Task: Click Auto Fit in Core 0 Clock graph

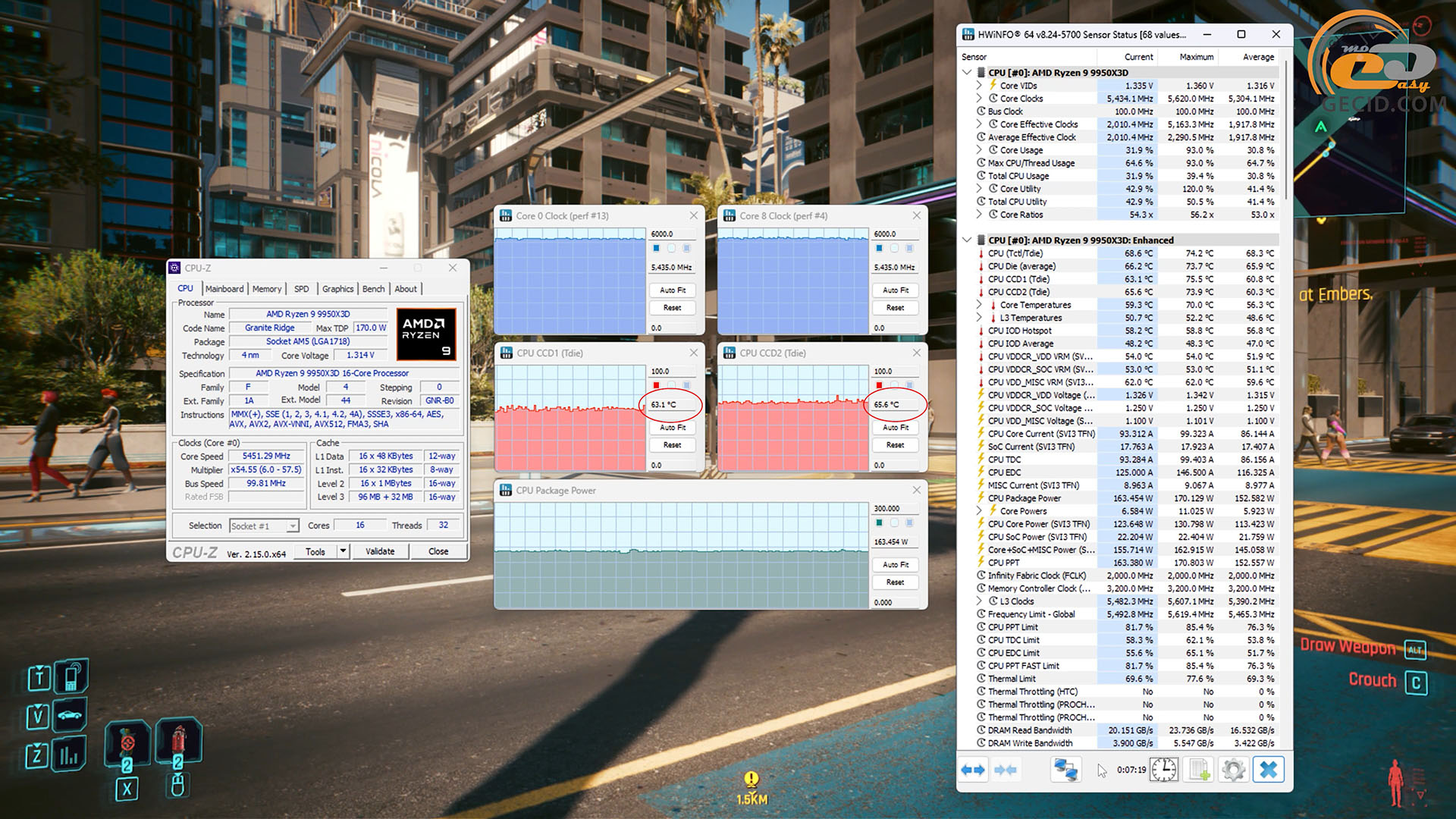Action: pos(673,290)
